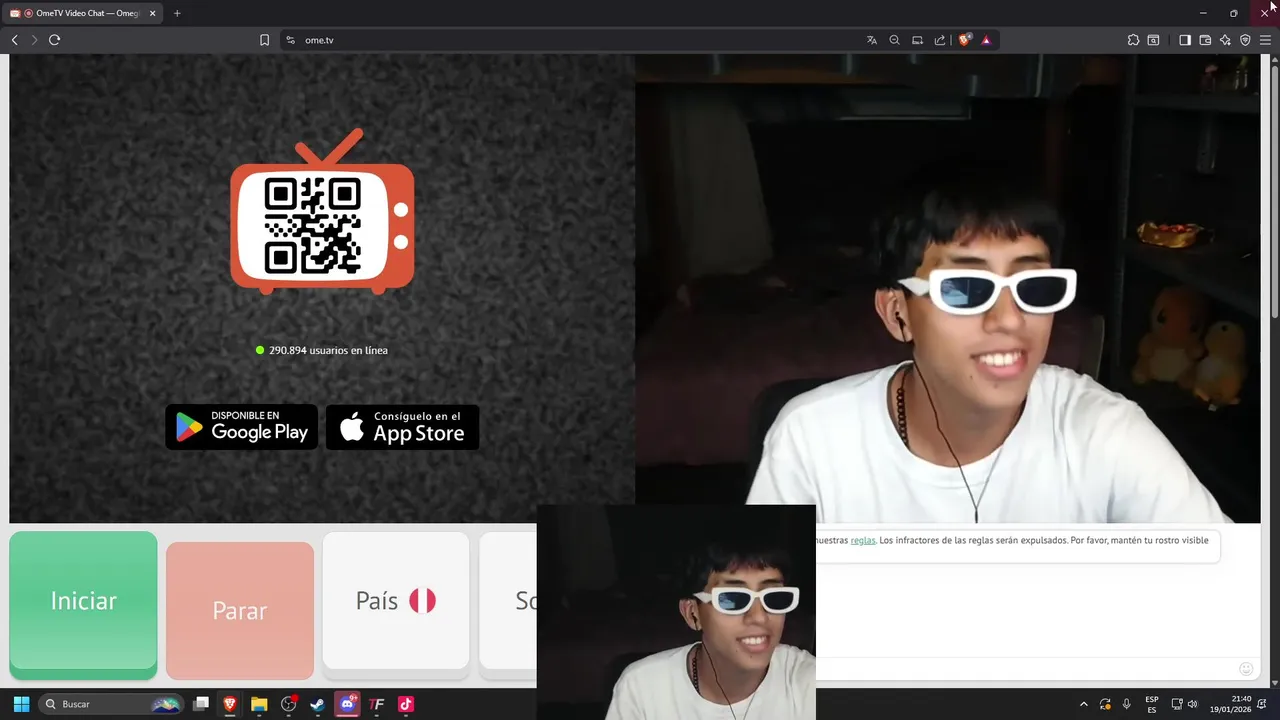1280x720 pixels.
Task: Open Steam from taskbar
Action: [x=317, y=704]
